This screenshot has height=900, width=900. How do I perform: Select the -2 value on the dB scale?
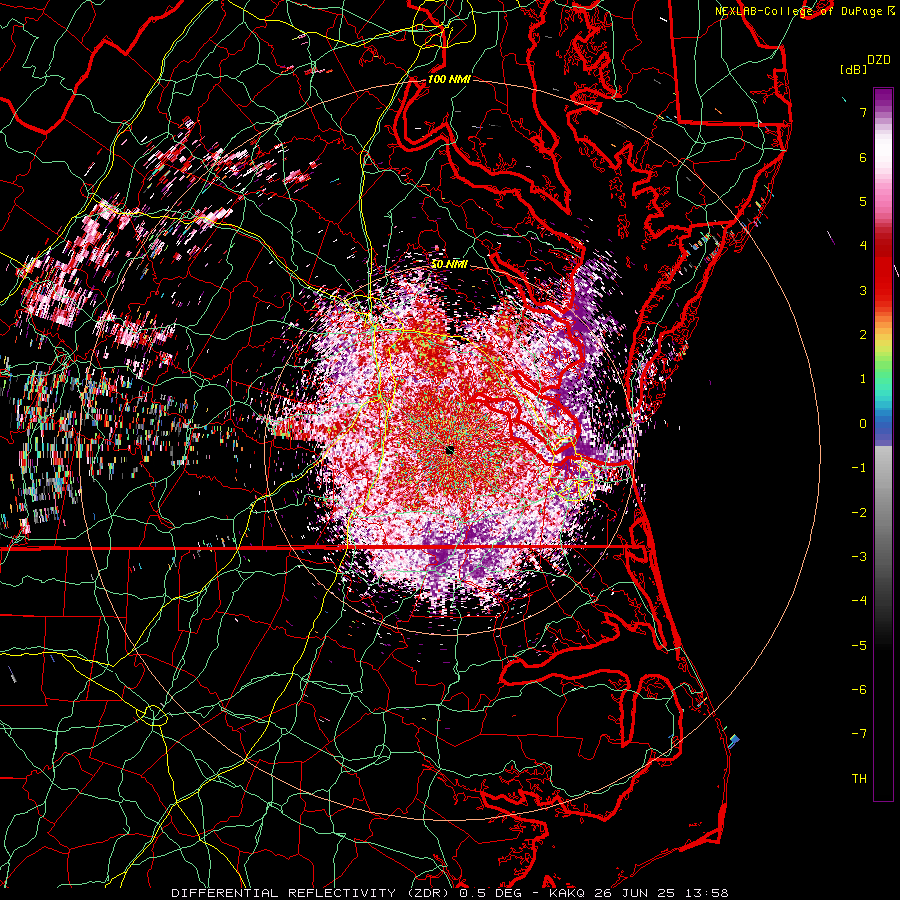coord(859,513)
